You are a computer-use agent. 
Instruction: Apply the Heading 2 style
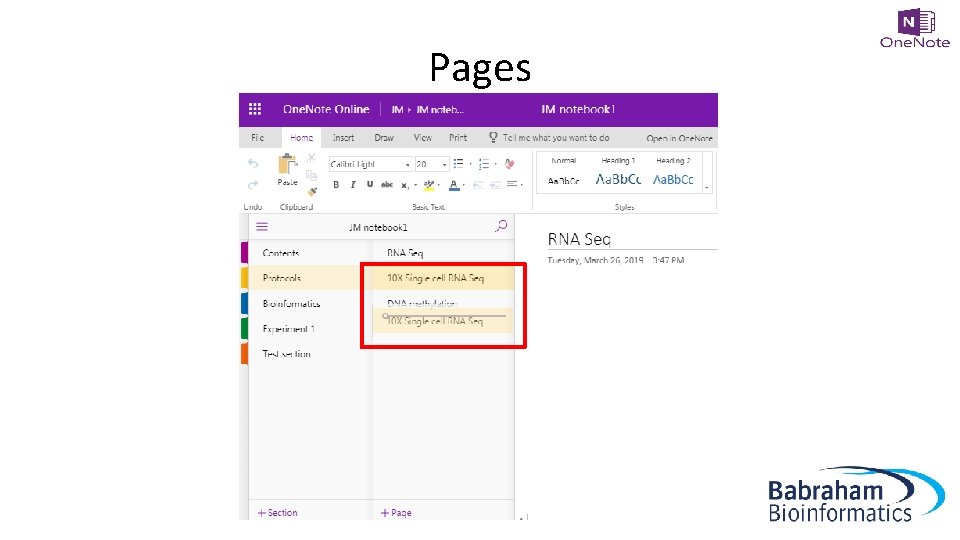coord(673,172)
